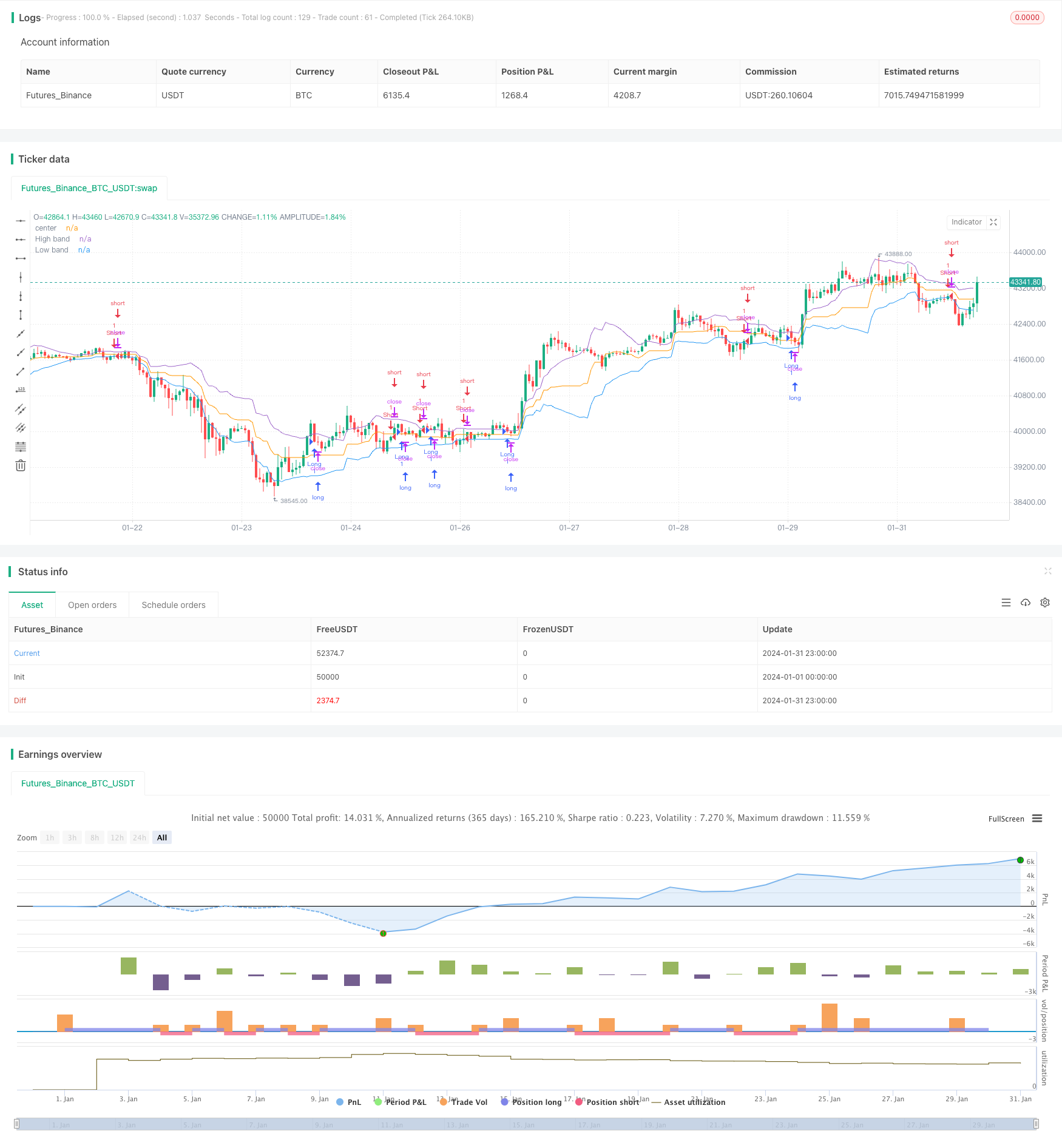This screenshot has height=1148, width=1062.
Task: Select the Futures_Binance_BTC_USDT earnings tab
Action: point(78,783)
